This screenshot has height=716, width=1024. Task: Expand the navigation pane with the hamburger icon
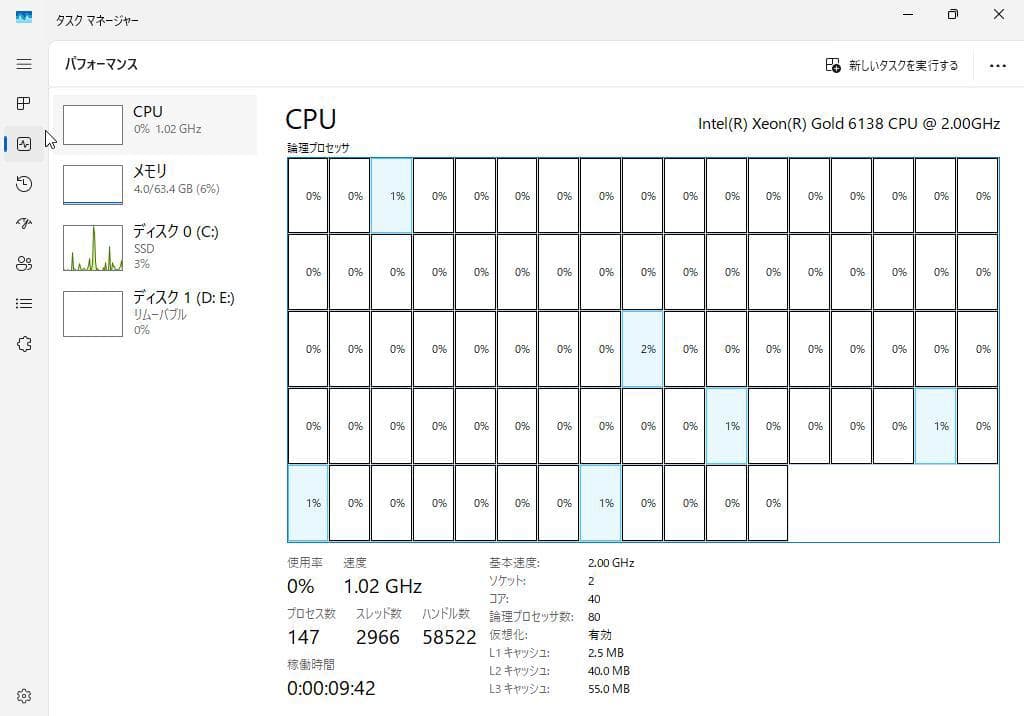pyautogui.click(x=24, y=63)
